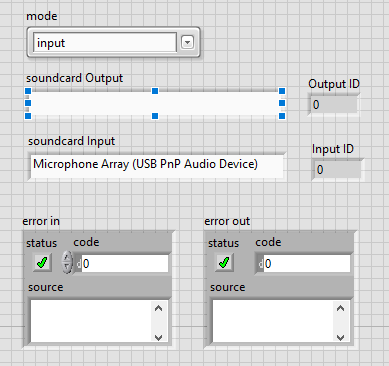Click error in source scrollbar up arrow

[159, 308]
